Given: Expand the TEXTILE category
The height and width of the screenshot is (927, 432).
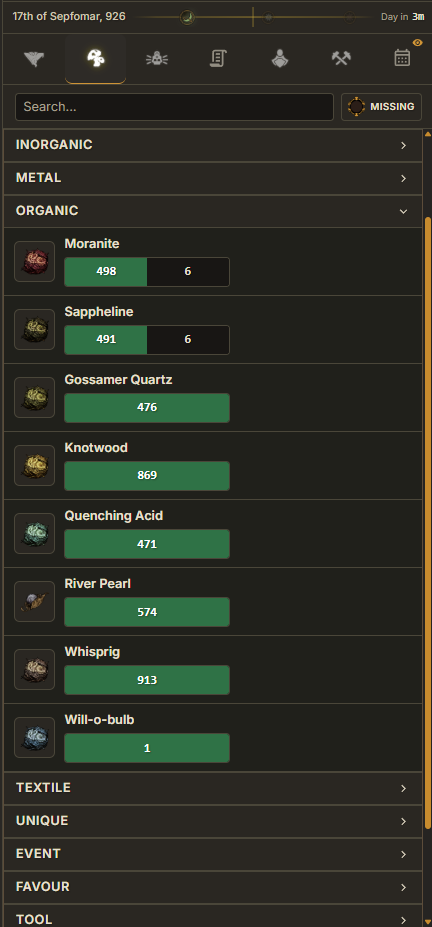Looking at the screenshot, I should [213, 788].
